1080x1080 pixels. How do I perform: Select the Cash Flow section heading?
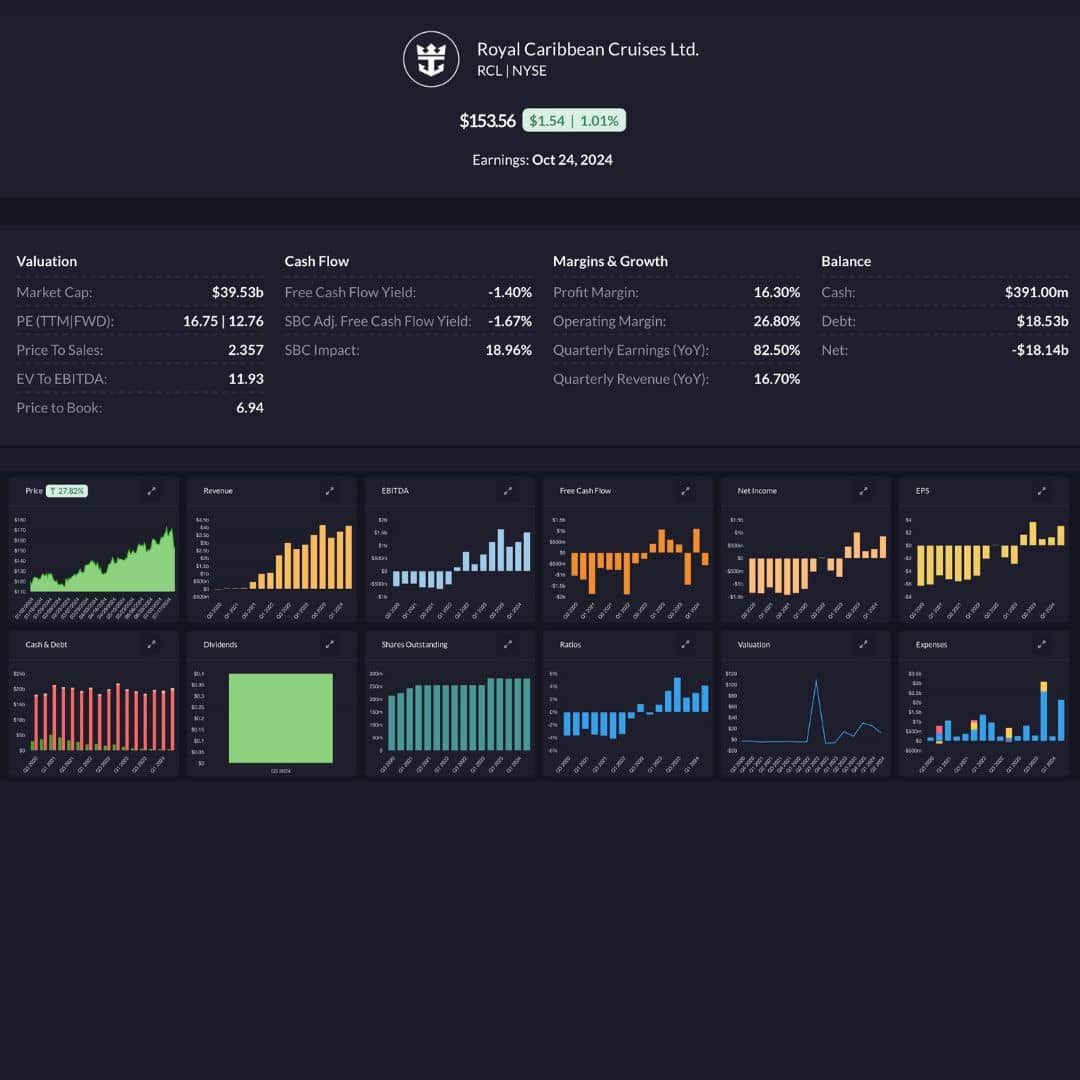tap(317, 261)
